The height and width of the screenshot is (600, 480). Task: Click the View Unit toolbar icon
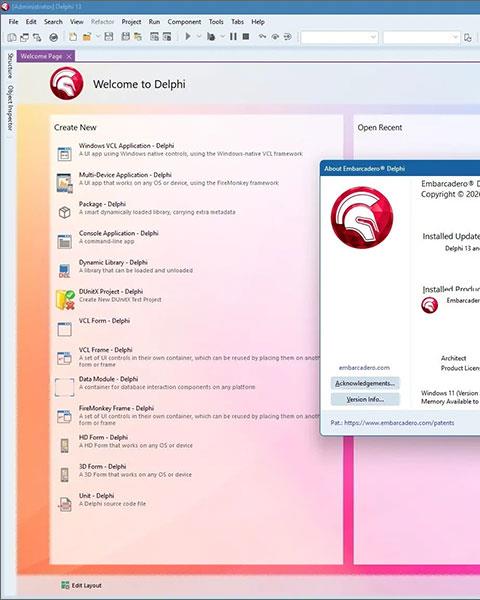click(12, 37)
